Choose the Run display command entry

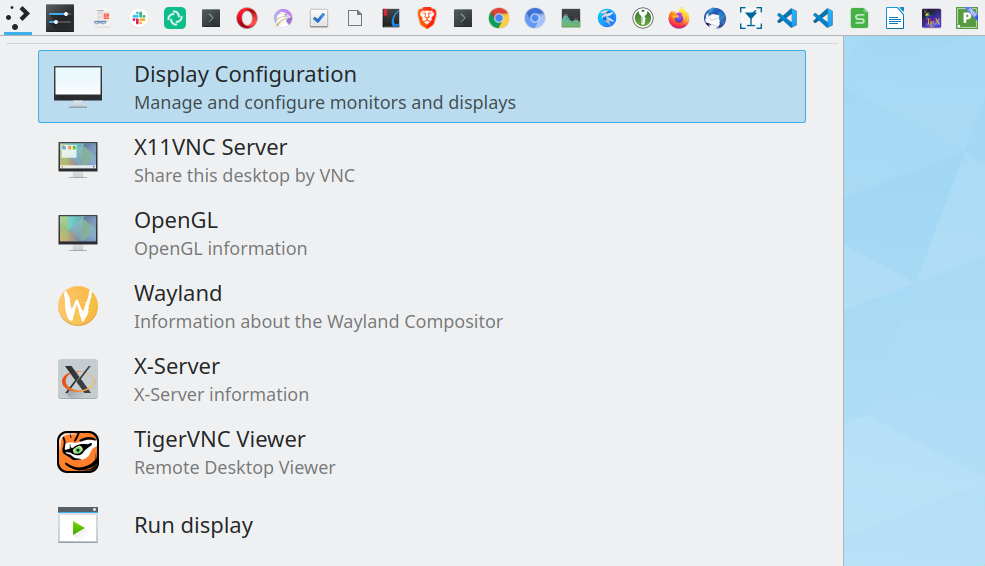pyautogui.click(x=422, y=525)
